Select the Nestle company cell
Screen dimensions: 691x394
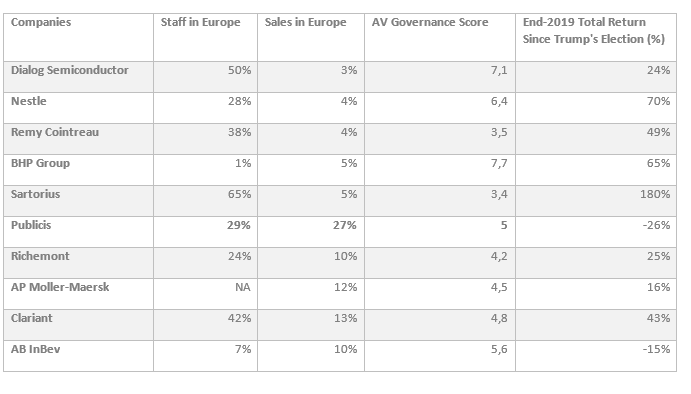pyautogui.click(x=78, y=108)
